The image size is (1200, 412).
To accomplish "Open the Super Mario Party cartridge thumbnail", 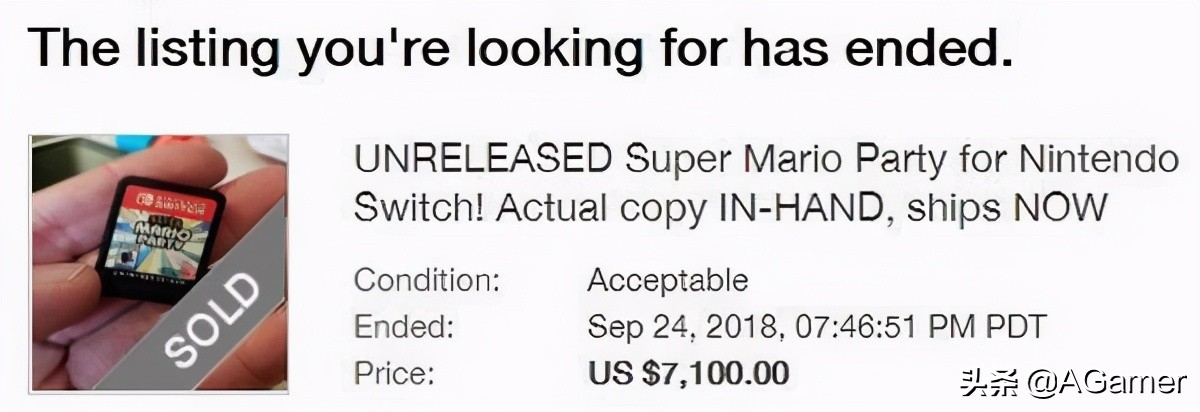I will [159, 262].
